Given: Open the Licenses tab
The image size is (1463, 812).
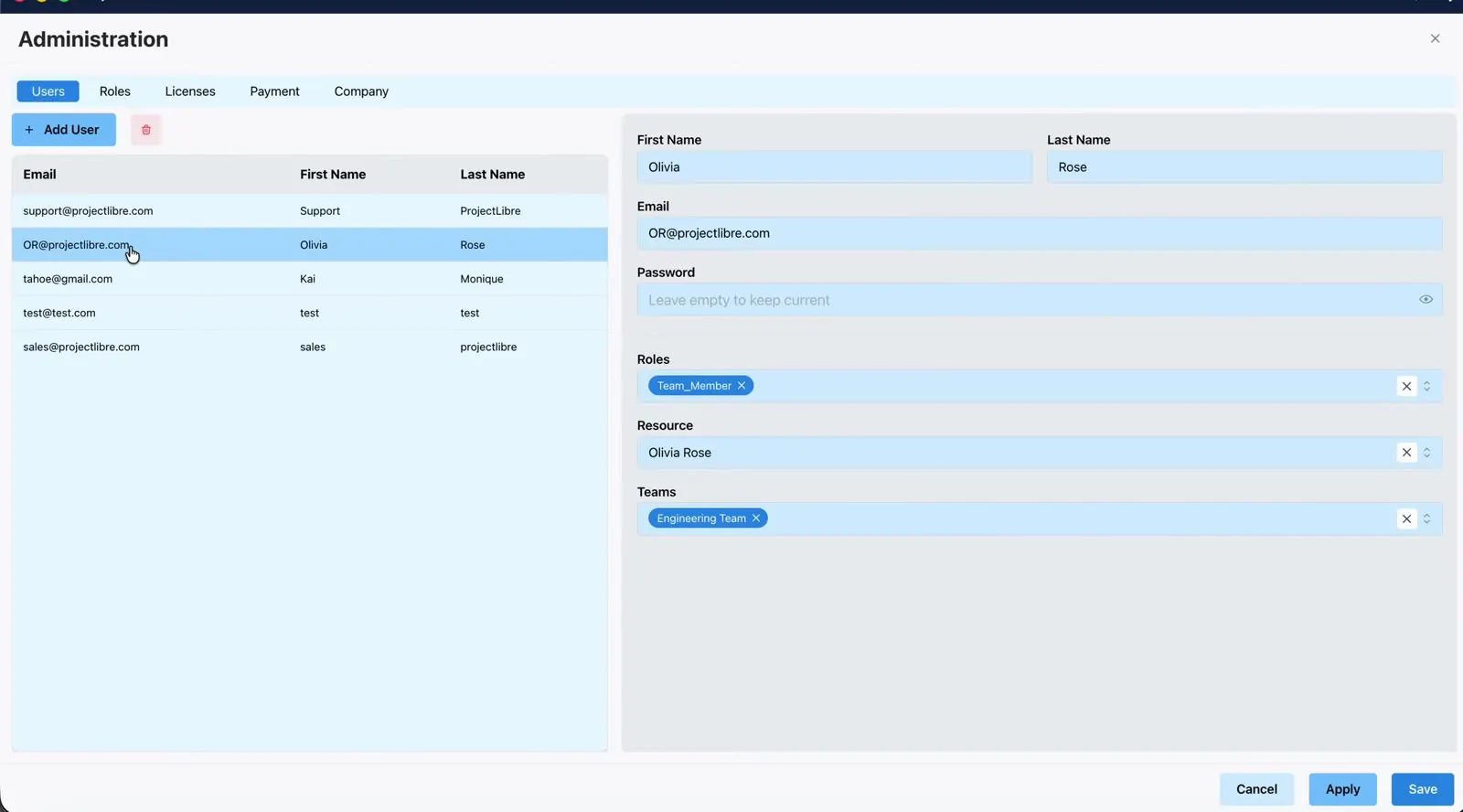Looking at the screenshot, I should [190, 91].
